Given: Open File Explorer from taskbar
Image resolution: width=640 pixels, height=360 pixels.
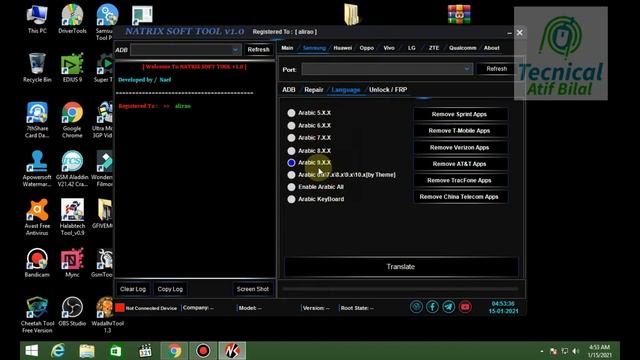Looking at the screenshot, I should click(x=87, y=351).
